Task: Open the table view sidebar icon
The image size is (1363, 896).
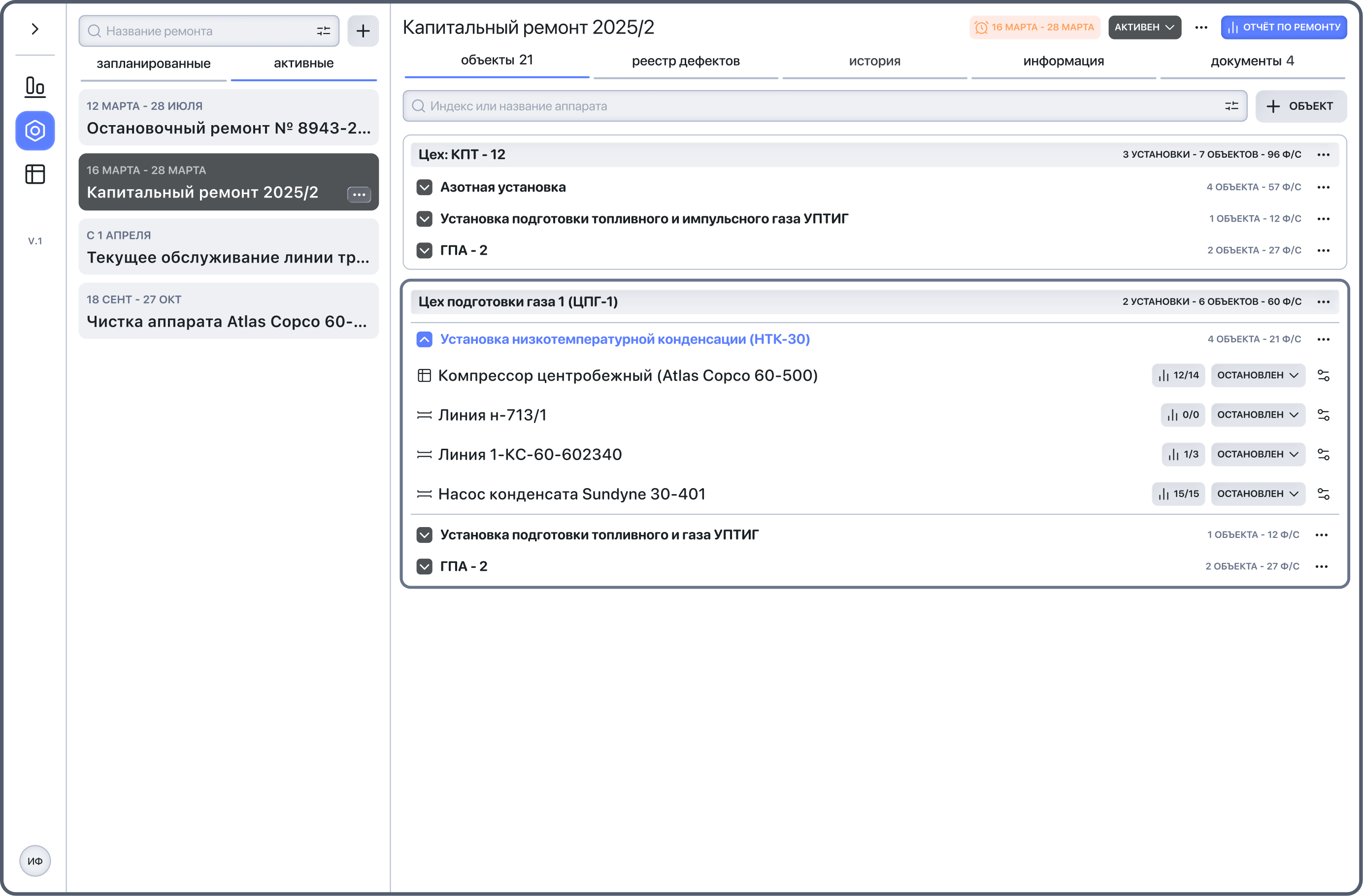Action: (x=35, y=174)
